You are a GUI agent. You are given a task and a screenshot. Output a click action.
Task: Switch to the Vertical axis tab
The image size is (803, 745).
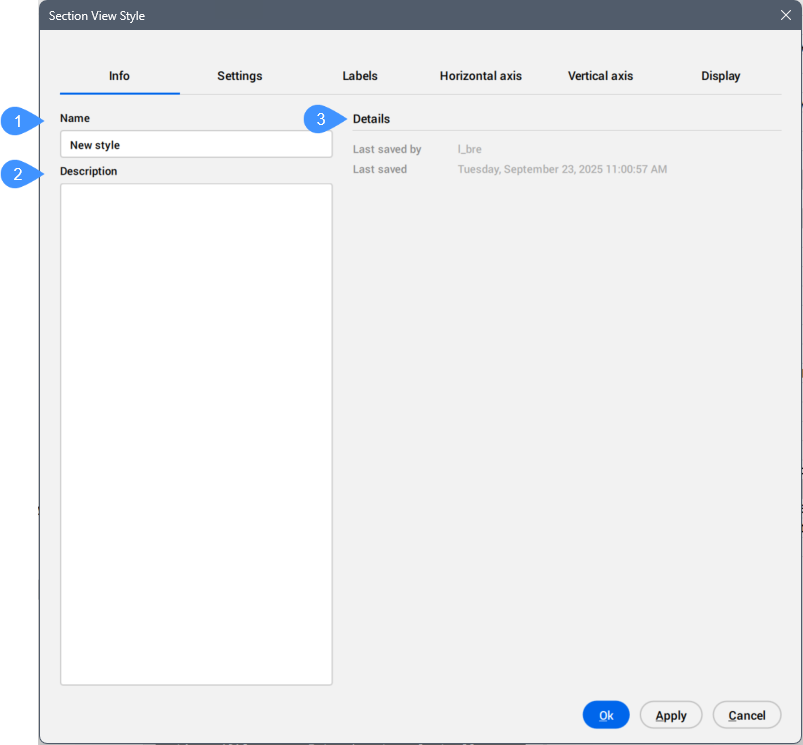[x=600, y=76]
